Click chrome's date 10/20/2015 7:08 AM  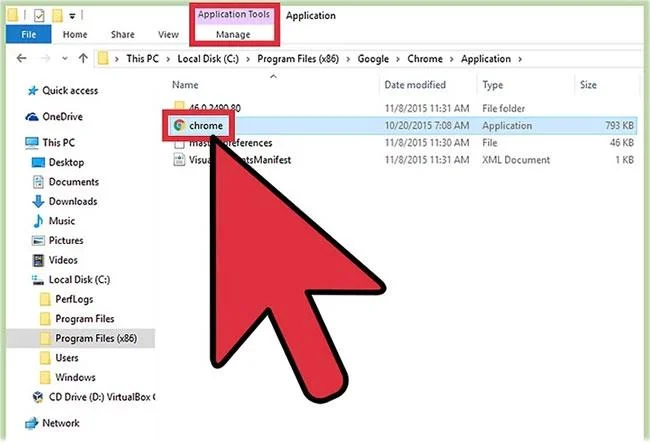(x=427, y=125)
